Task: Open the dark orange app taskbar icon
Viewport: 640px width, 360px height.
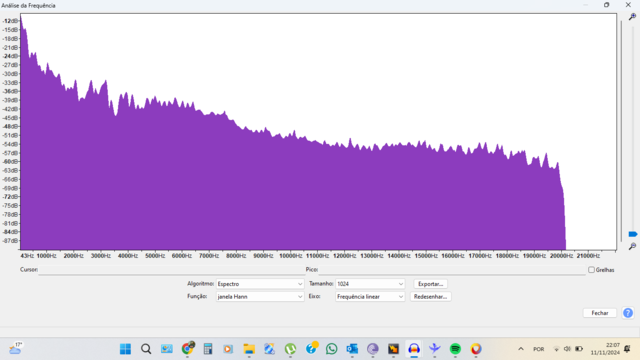Action: pyautogui.click(x=393, y=349)
